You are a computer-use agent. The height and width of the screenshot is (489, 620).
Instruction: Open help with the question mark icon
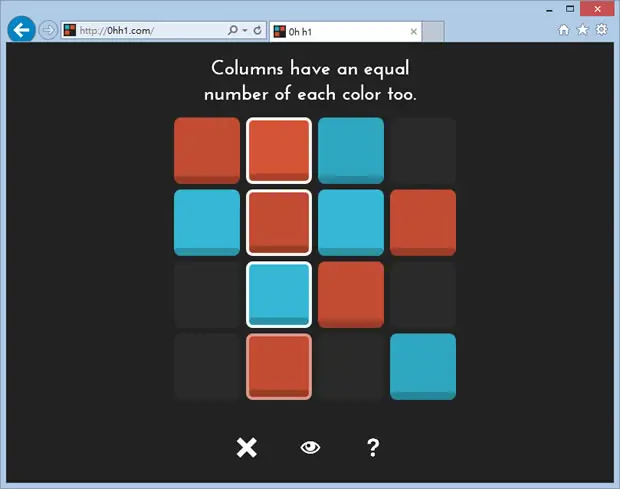373,448
